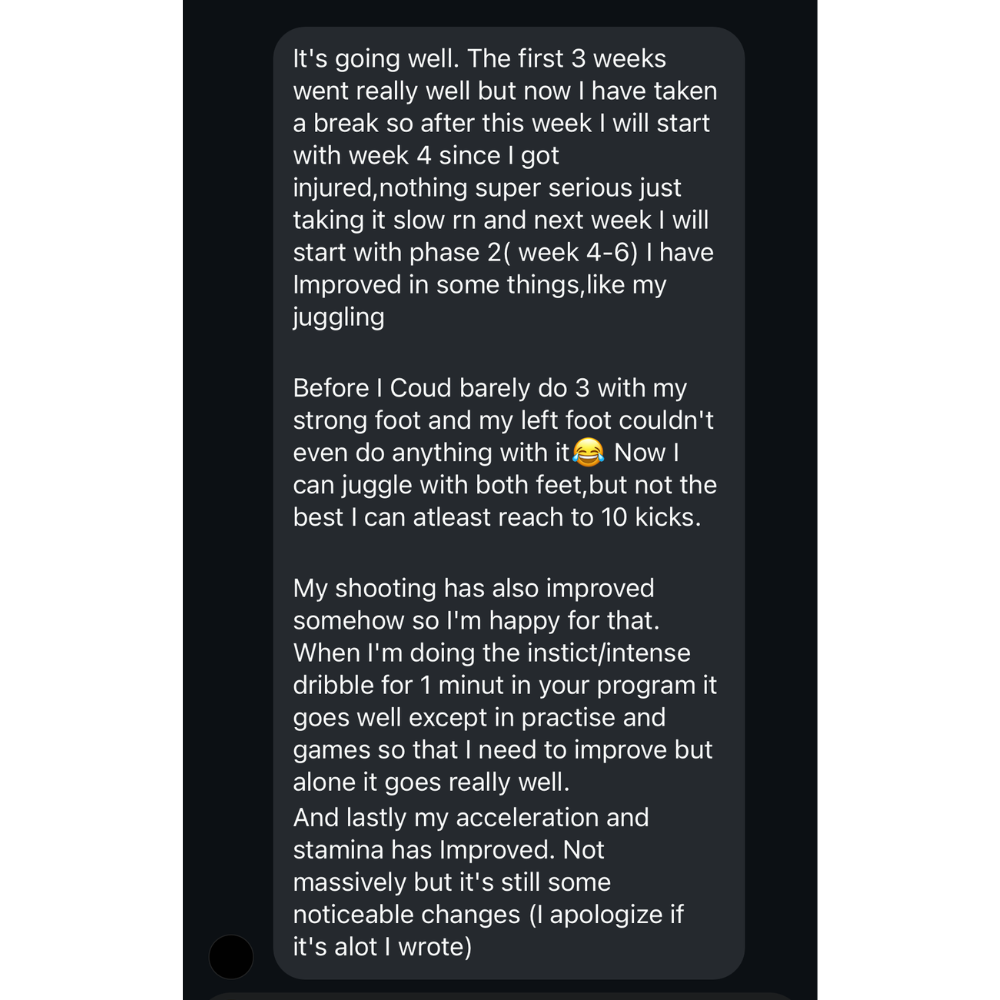Click the "injured,nothing super serious" line
Viewport: 1000px width, 1000px height.
click(487, 188)
